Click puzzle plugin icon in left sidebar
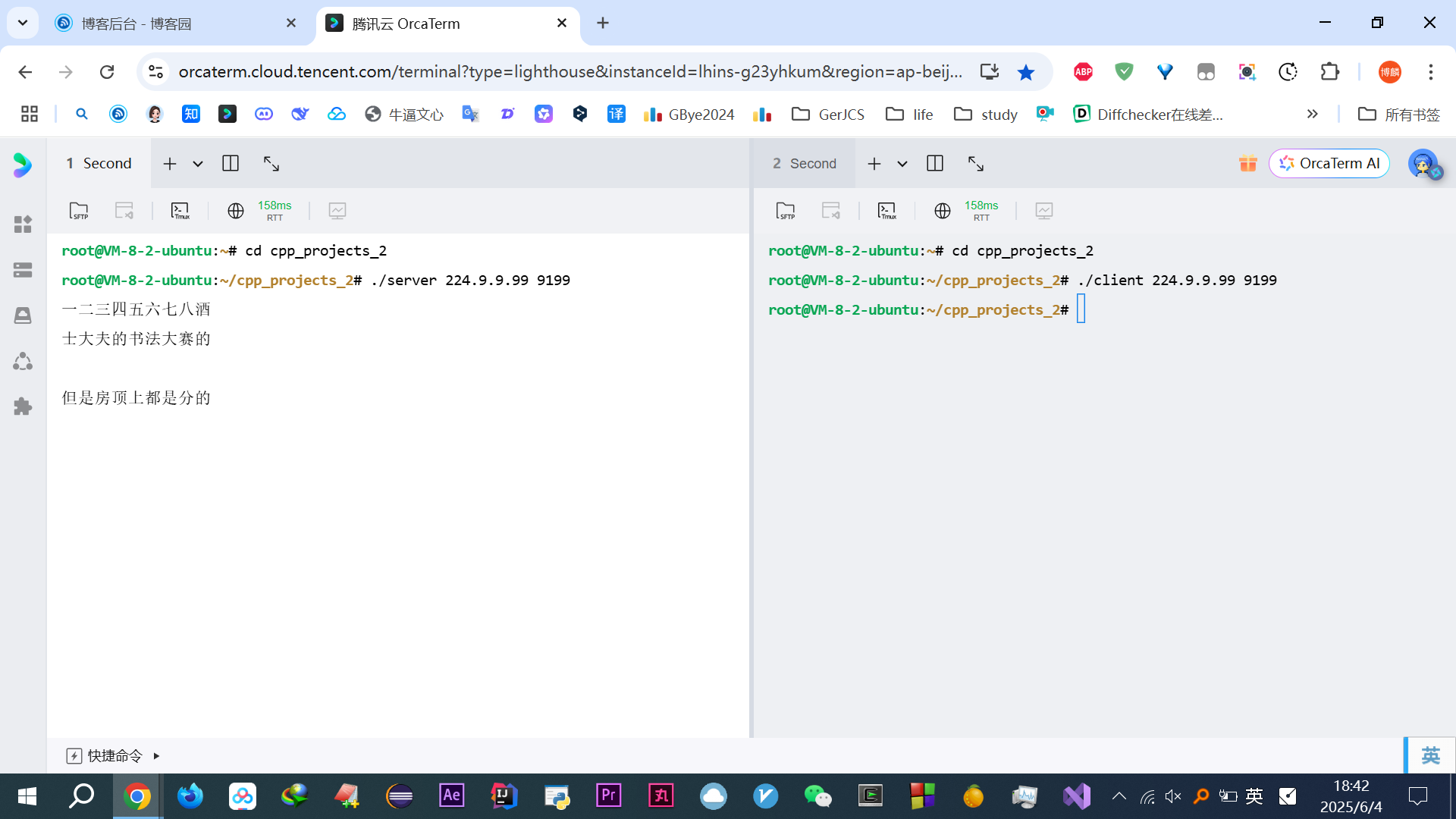The image size is (1456, 819). click(23, 406)
